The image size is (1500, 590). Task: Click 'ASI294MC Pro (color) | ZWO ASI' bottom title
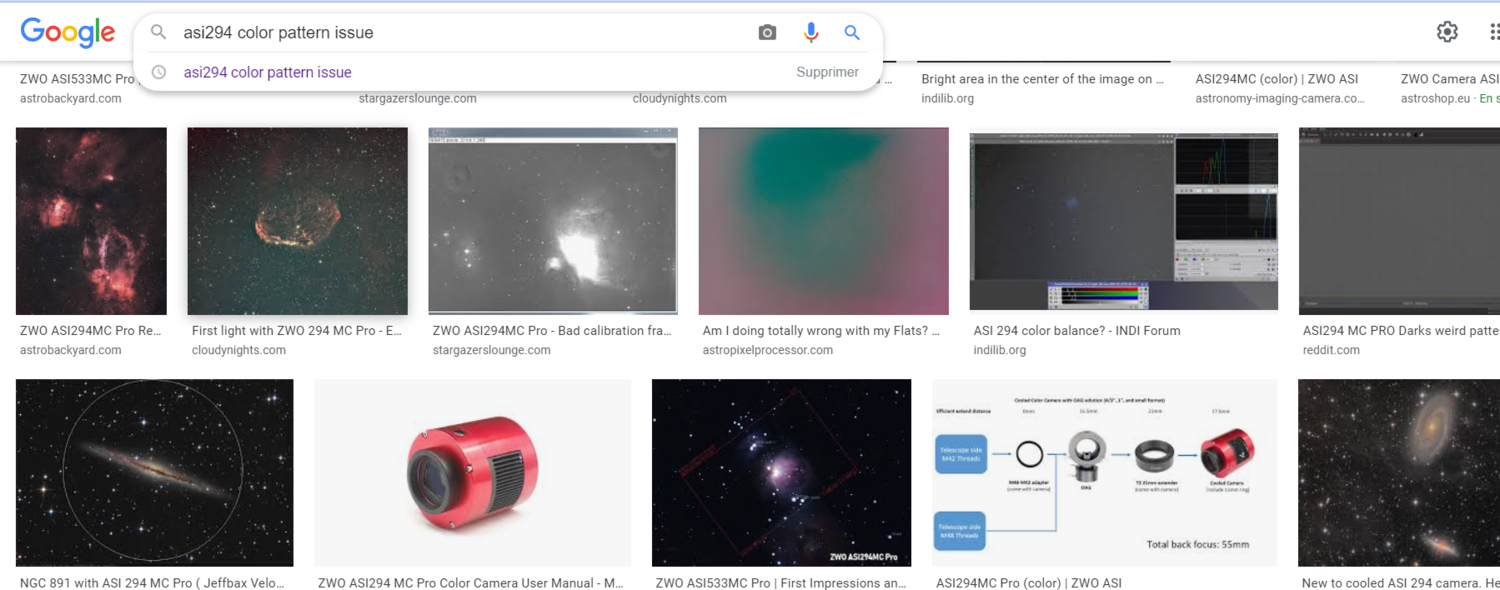pos(1029,583)
